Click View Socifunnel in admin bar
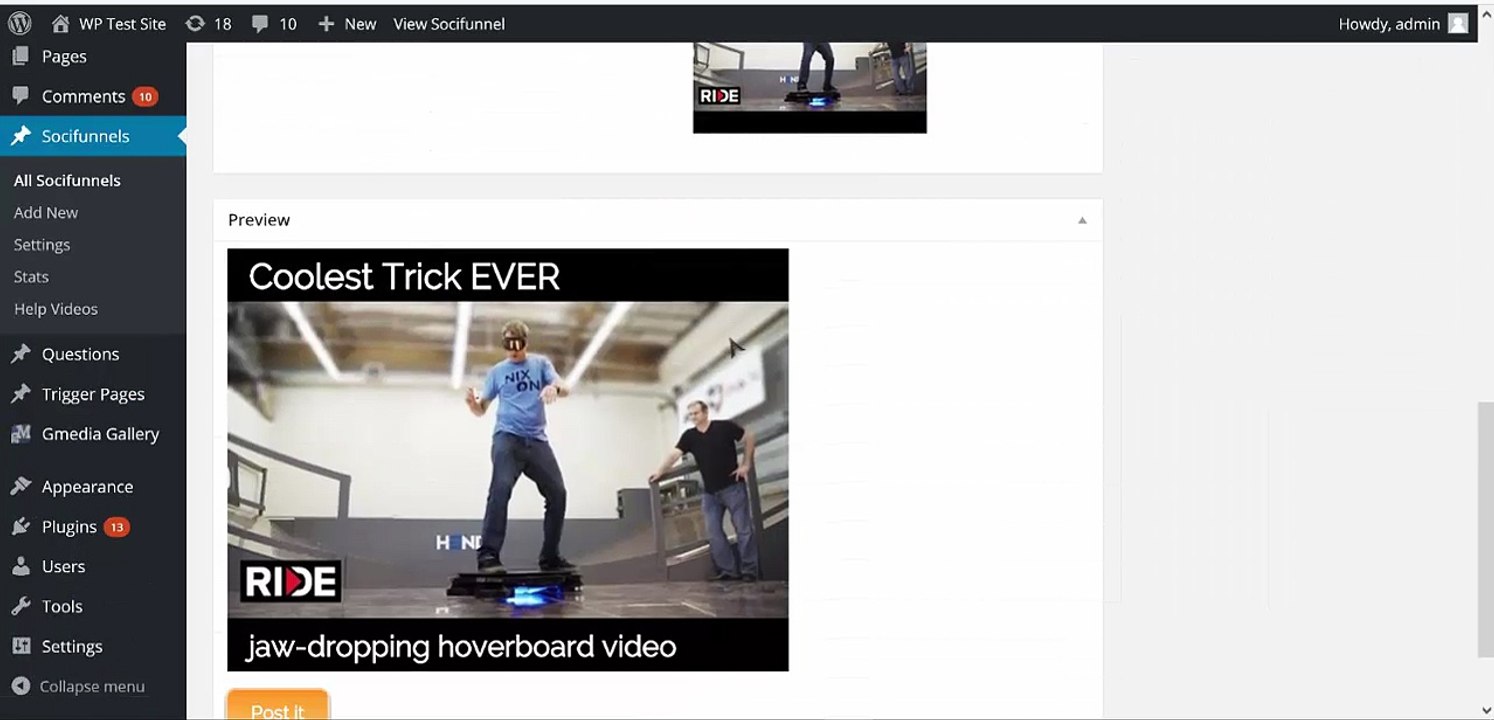 tap(449, 23)
